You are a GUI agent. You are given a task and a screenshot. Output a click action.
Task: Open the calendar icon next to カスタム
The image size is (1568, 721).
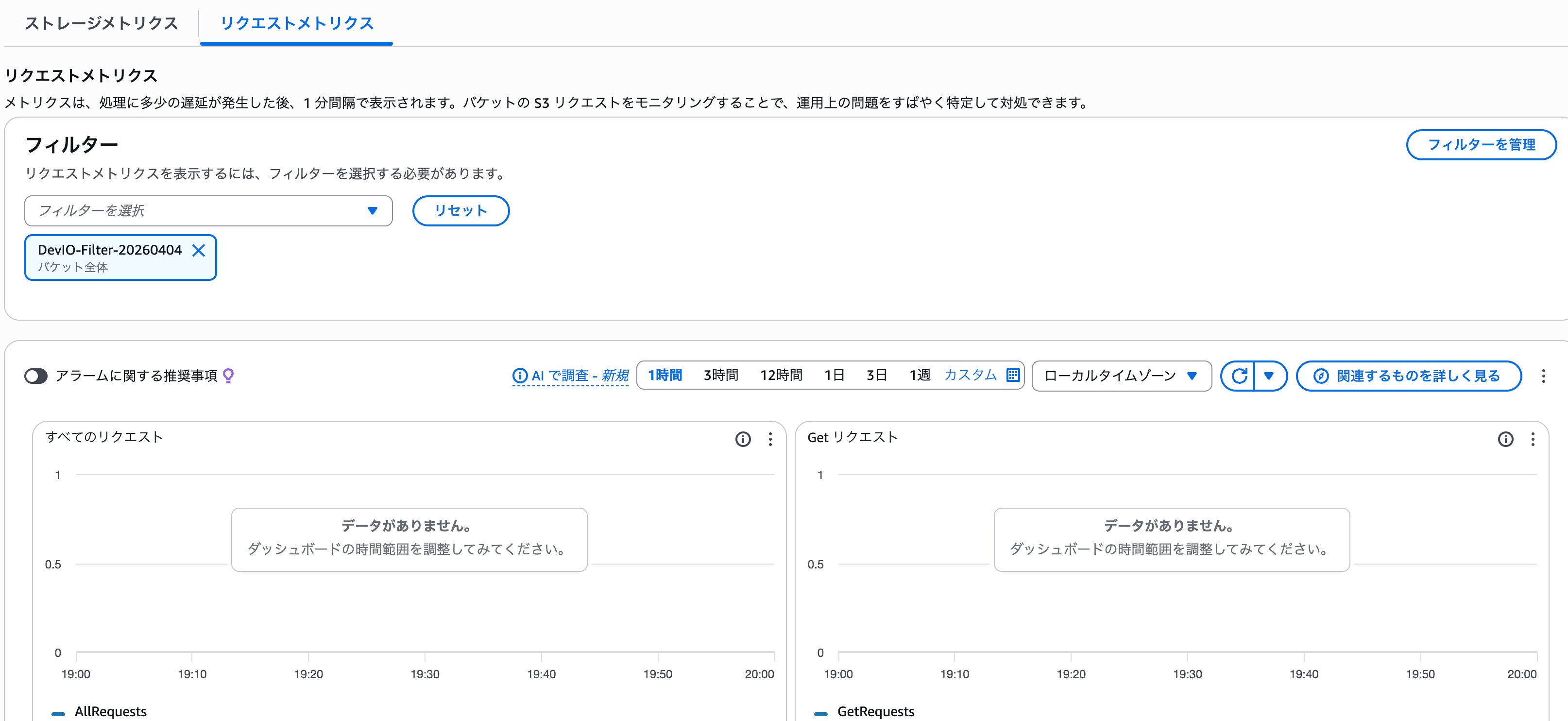(1012, 376)
